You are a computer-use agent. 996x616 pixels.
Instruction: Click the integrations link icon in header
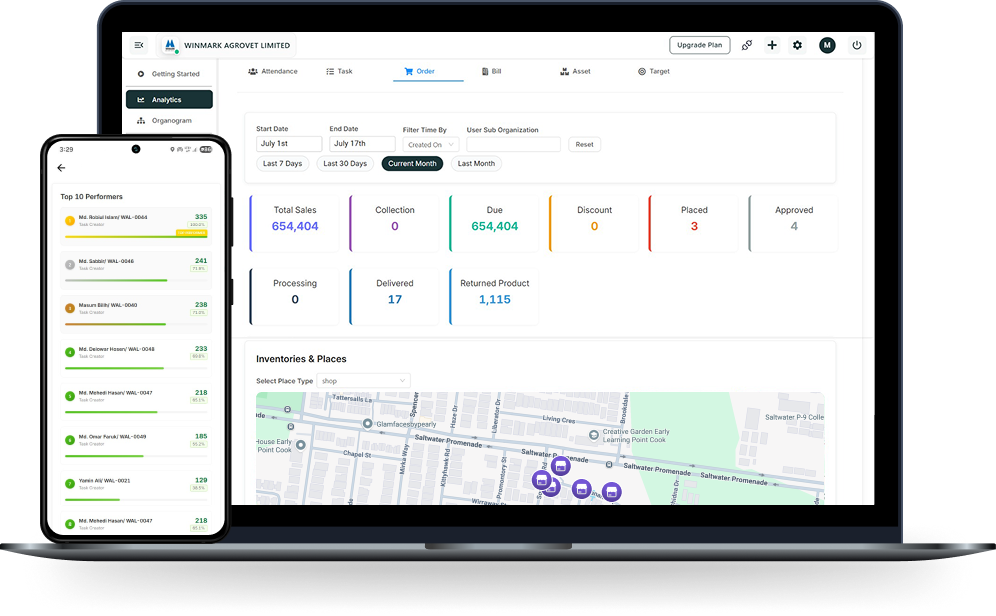[x=747, y=45]
